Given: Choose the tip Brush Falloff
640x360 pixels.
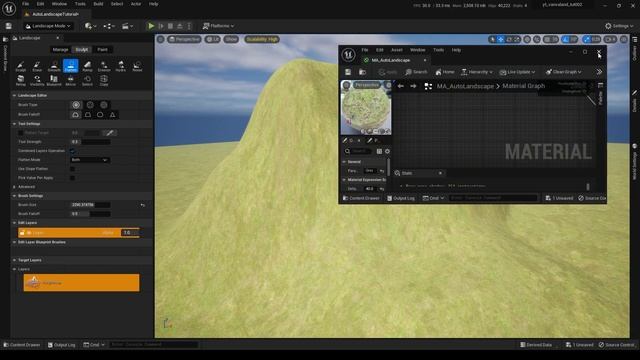Looking at the screenshot, I should coord(112,115).
